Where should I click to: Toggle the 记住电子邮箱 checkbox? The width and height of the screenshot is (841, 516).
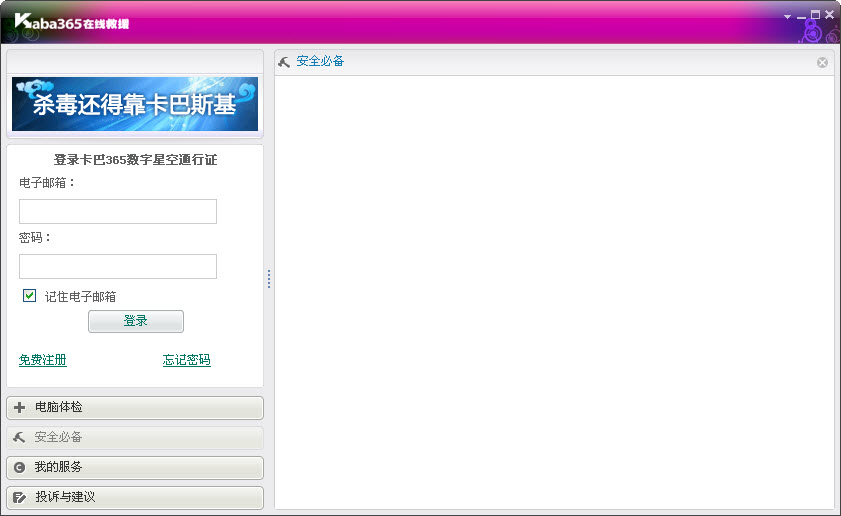point(30,296)
